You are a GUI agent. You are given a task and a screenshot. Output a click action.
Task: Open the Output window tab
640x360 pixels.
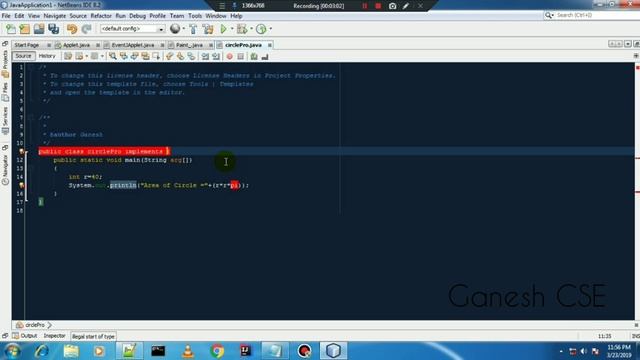click(x=25, y=336)
